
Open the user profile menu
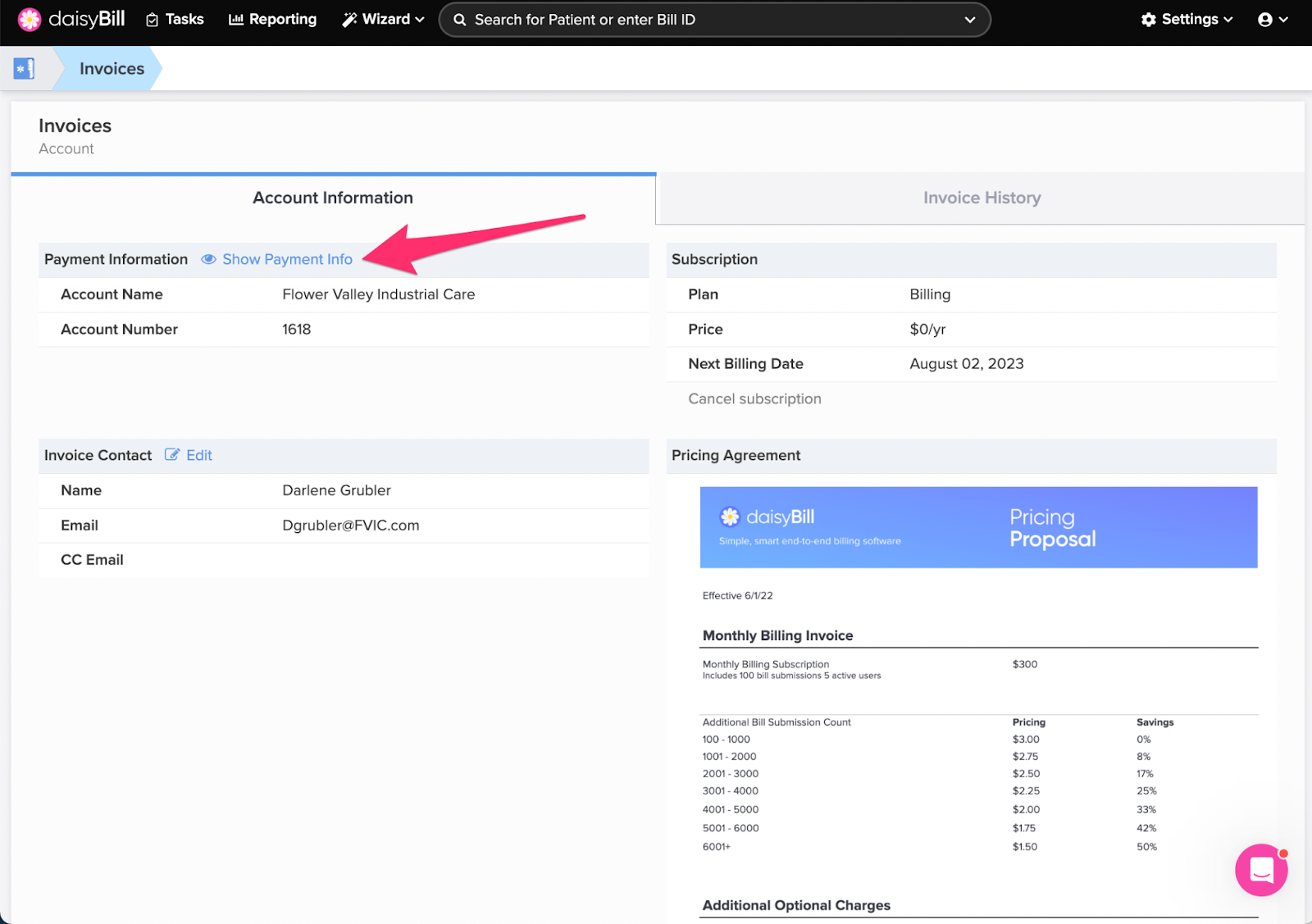point(1273,20)
